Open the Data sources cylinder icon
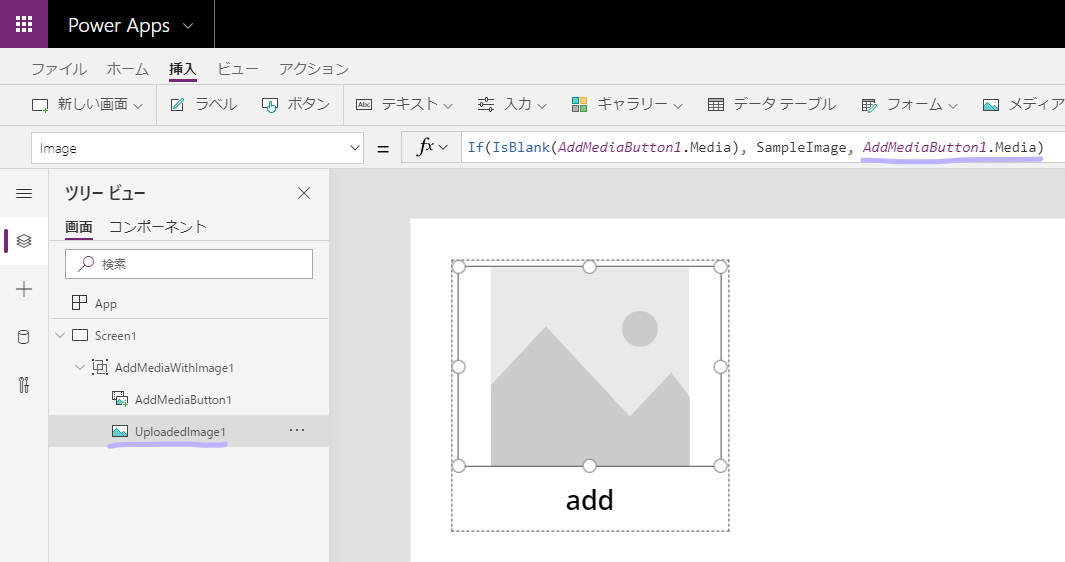1065x562 pixels. click(x=24, y=337)
